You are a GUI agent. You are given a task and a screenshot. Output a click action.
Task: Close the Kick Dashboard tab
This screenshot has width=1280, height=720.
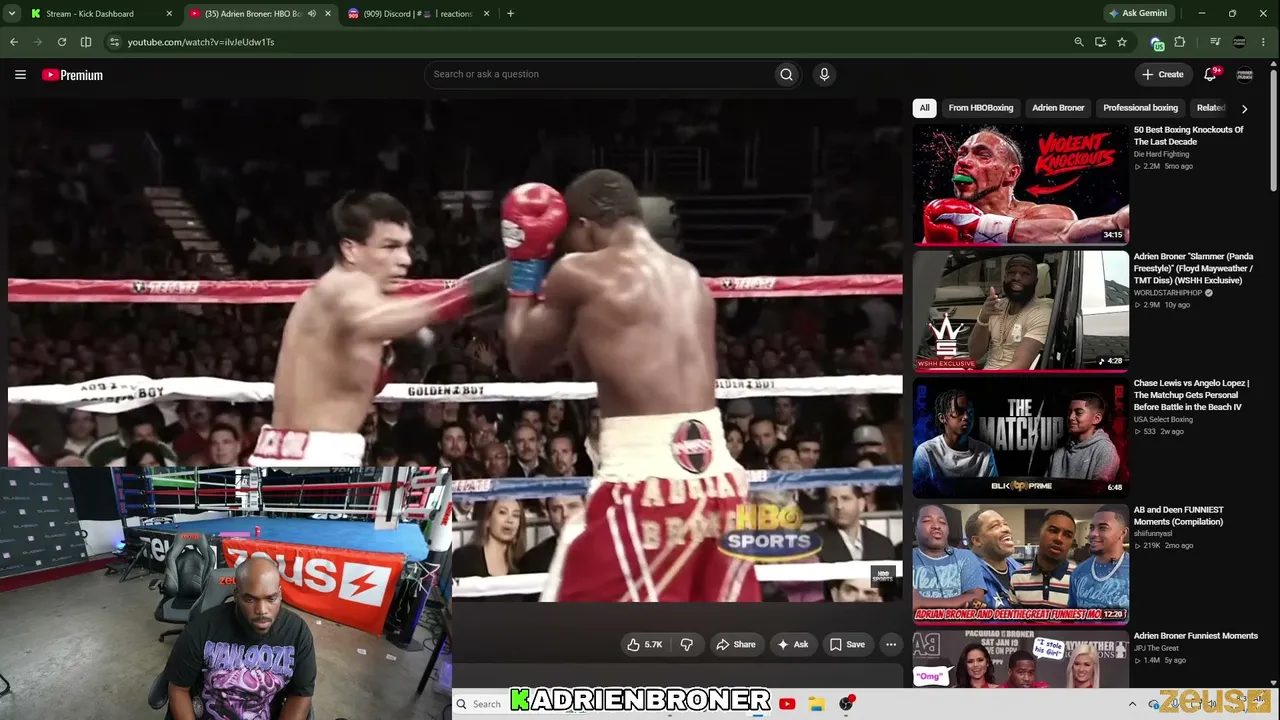tap(169, 14)
